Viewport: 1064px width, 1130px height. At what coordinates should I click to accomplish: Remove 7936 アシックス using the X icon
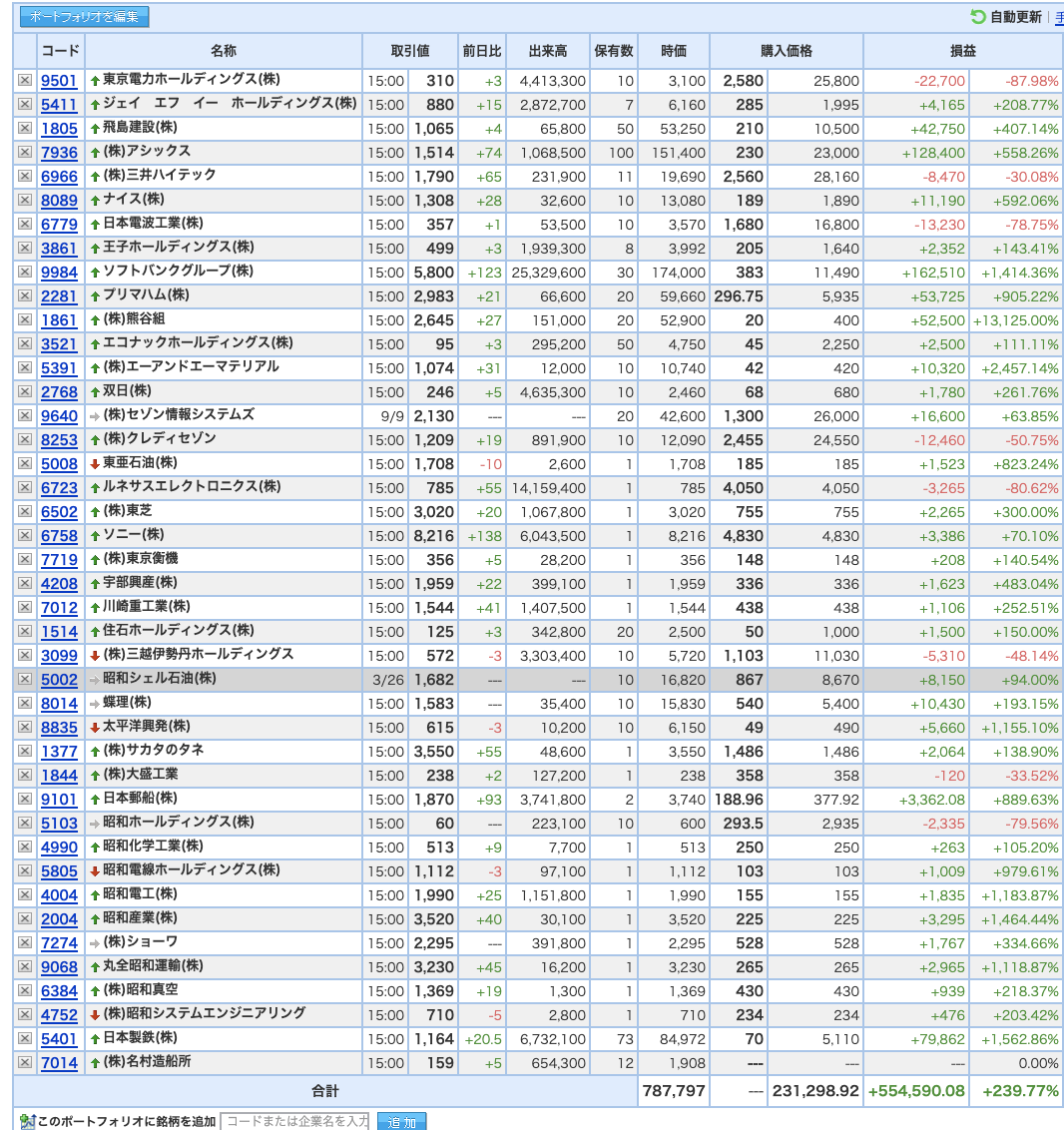[x=25, y=152]
